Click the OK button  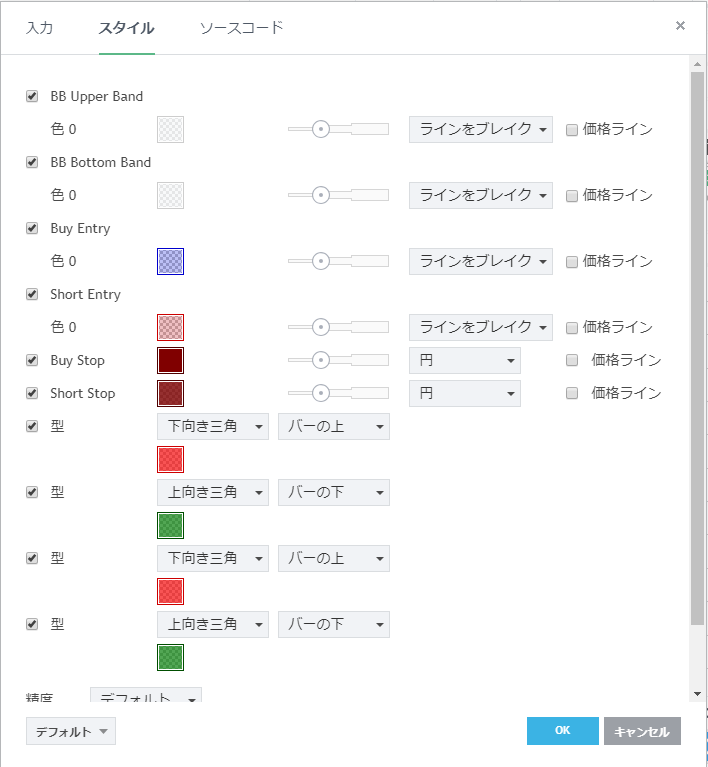click(x=562, y=731)
